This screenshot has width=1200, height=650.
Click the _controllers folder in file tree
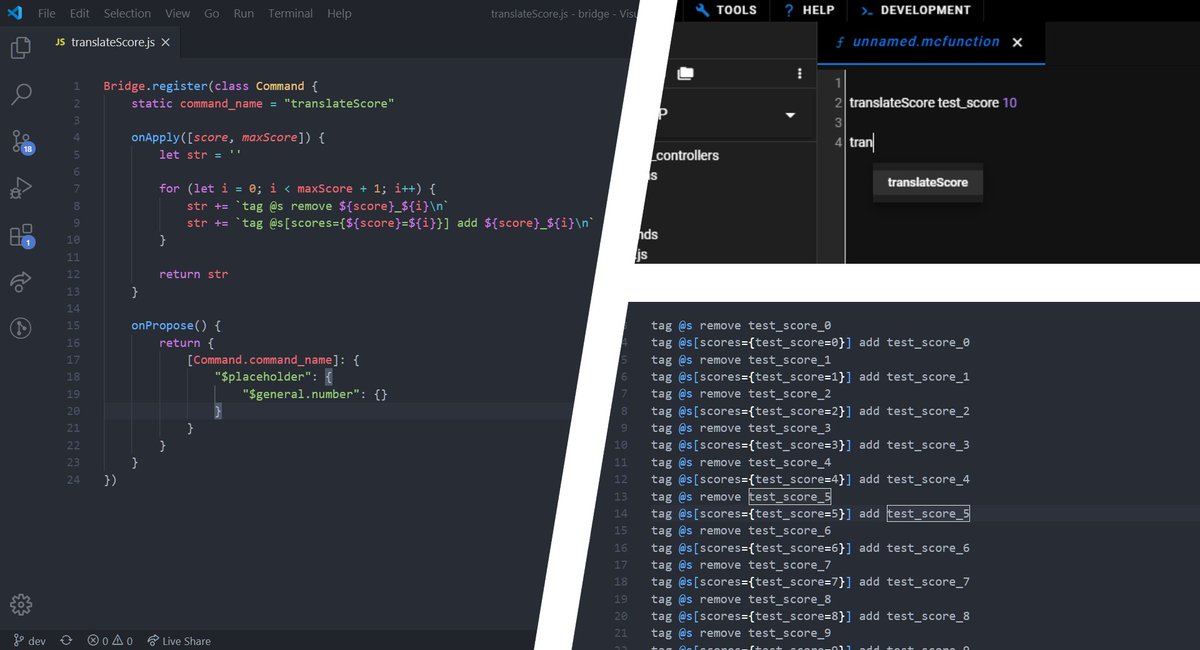click(685, 155)
